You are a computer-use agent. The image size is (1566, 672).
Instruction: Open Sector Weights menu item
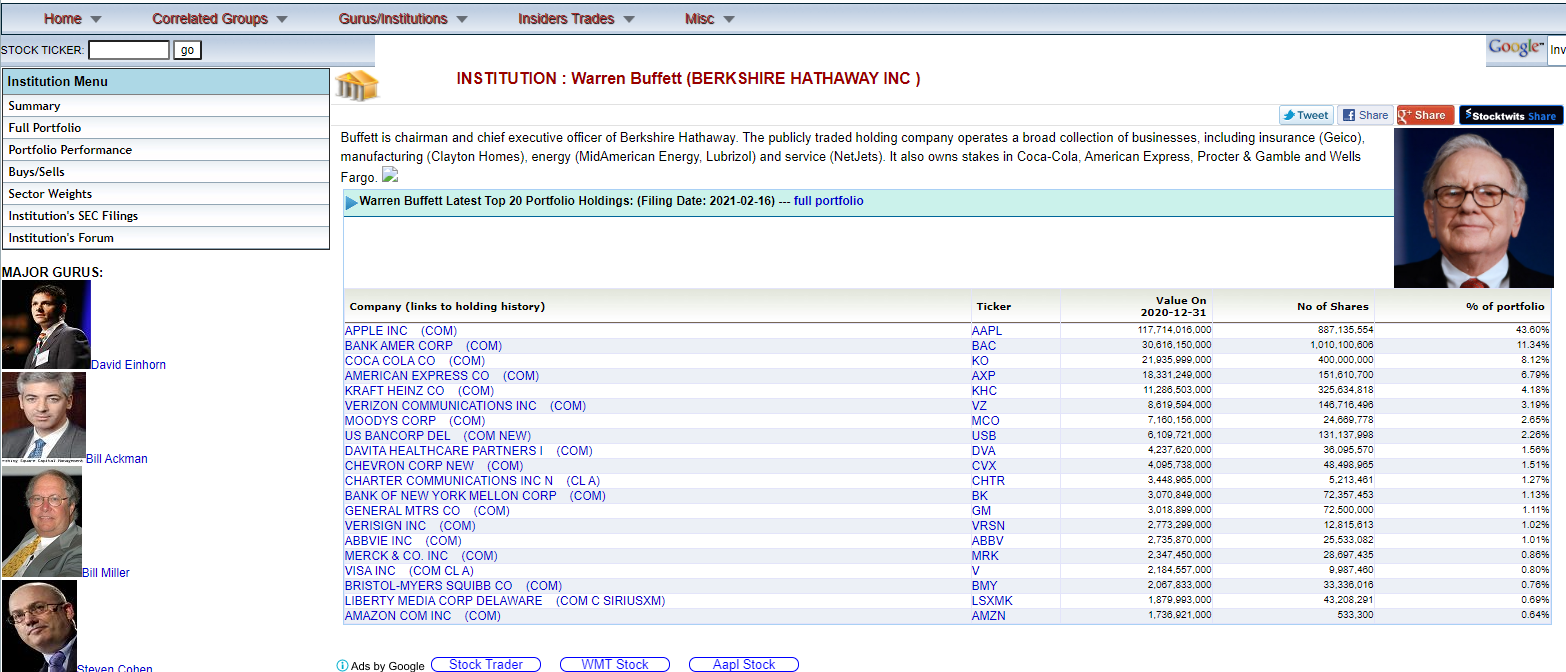166,194
